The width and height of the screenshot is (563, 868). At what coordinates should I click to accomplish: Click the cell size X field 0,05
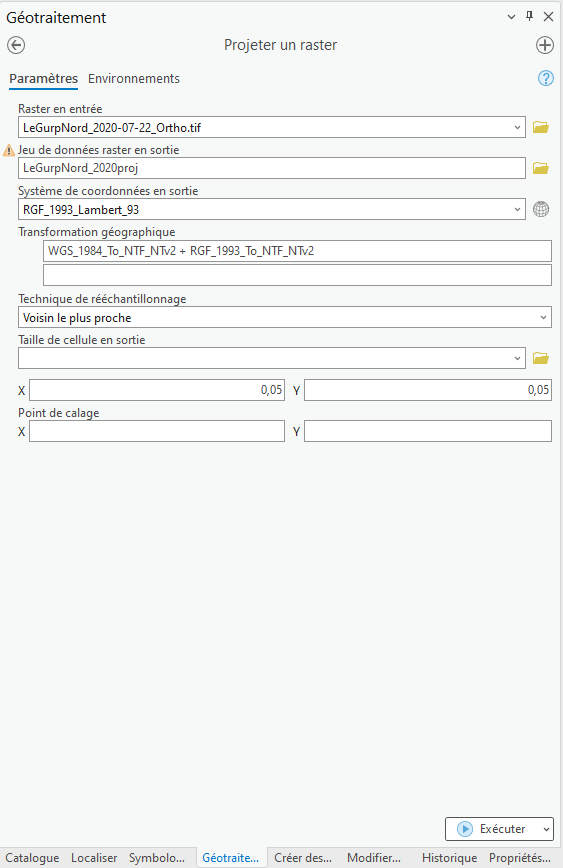tap(157, 390)
